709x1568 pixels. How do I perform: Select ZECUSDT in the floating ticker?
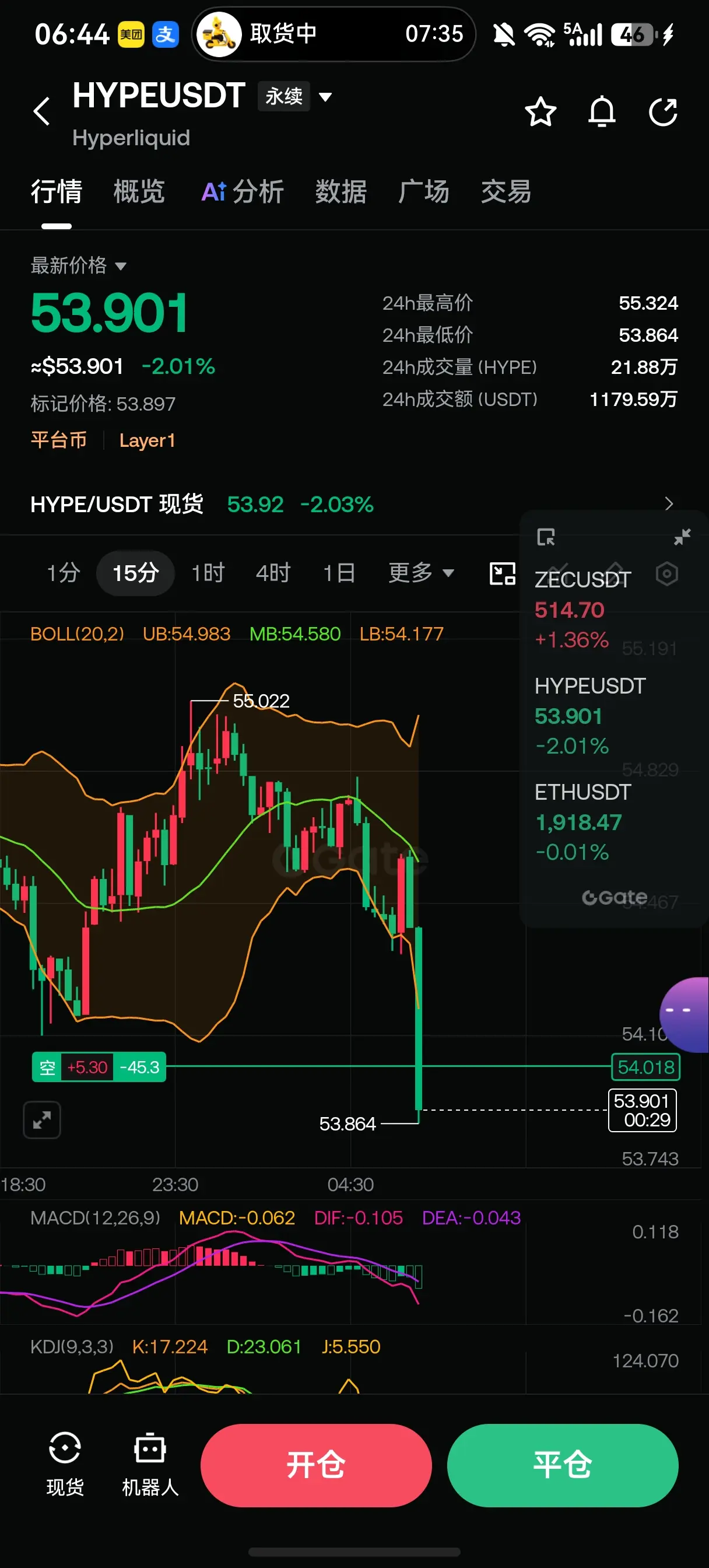click(x=582, y=610)
